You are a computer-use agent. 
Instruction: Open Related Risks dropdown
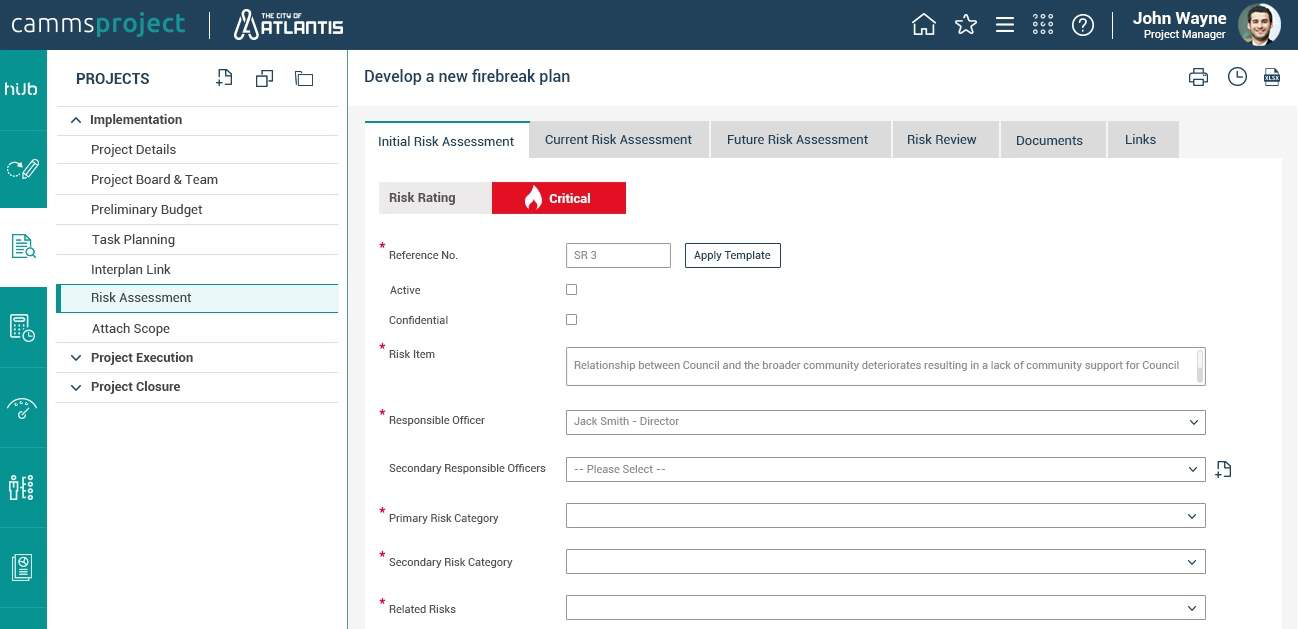(885, 608)
